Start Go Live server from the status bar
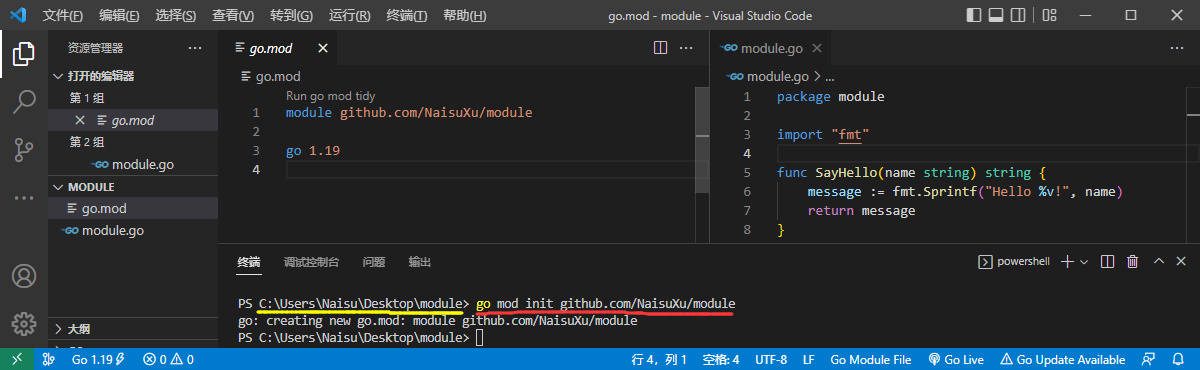This screenshot has width=1200, height=370. [956, 359]
